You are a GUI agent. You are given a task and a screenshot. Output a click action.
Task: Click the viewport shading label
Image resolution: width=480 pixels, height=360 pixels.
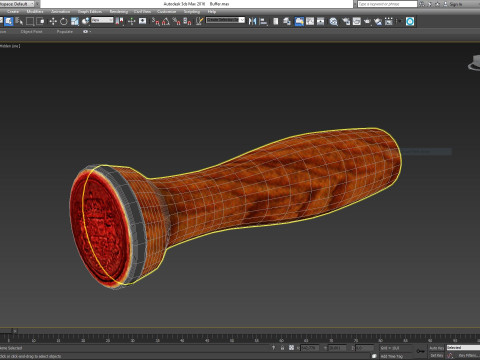tap(10, 46)
